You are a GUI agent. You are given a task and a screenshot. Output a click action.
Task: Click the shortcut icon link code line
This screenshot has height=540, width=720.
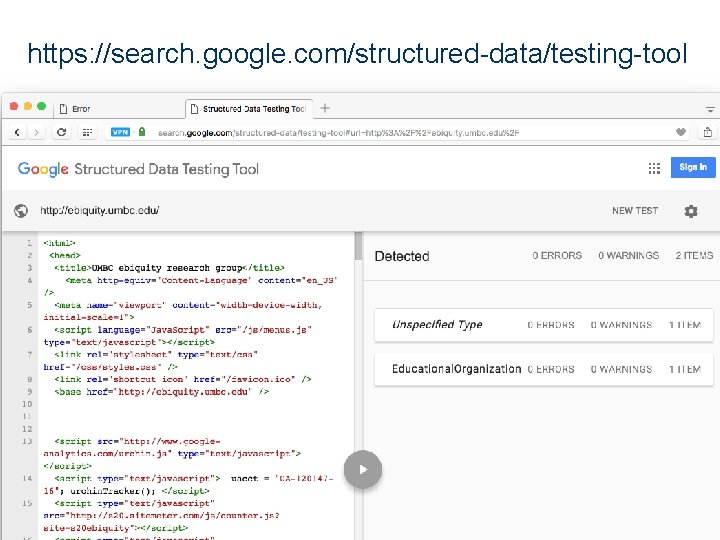(x=183, y=379)
